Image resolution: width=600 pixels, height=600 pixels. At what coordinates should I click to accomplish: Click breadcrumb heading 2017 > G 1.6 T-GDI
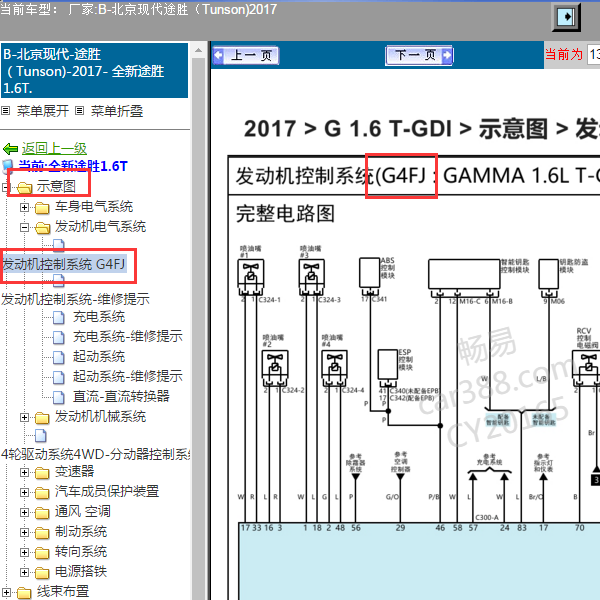click(x=348, y=129)
